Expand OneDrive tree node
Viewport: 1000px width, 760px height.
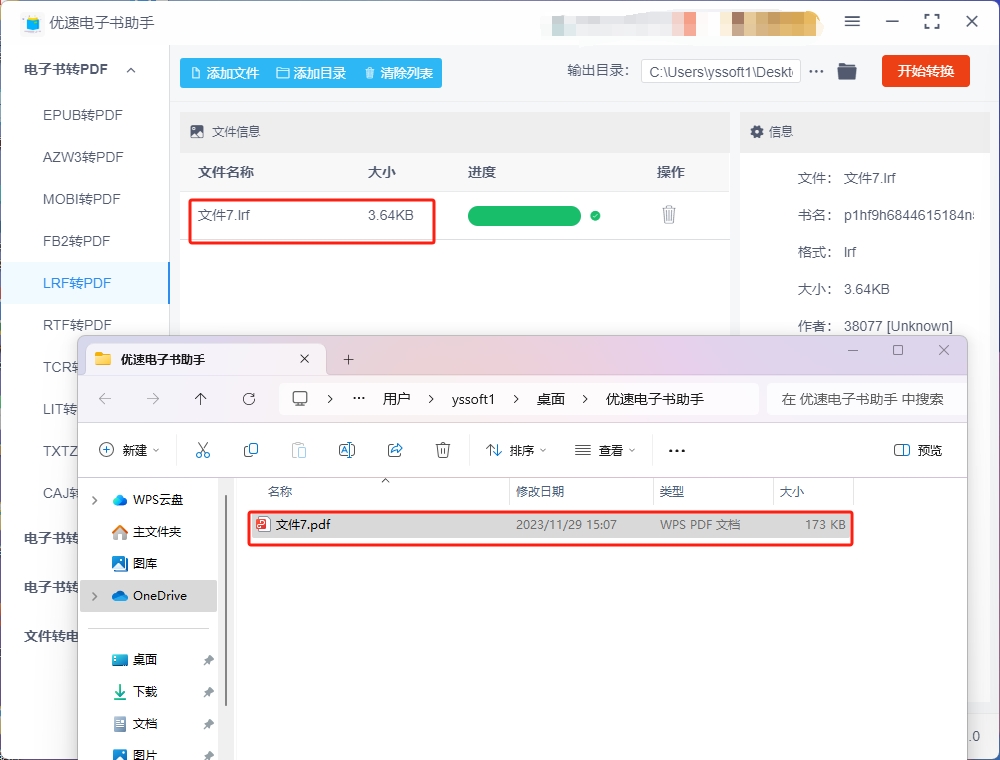(94, 596)
